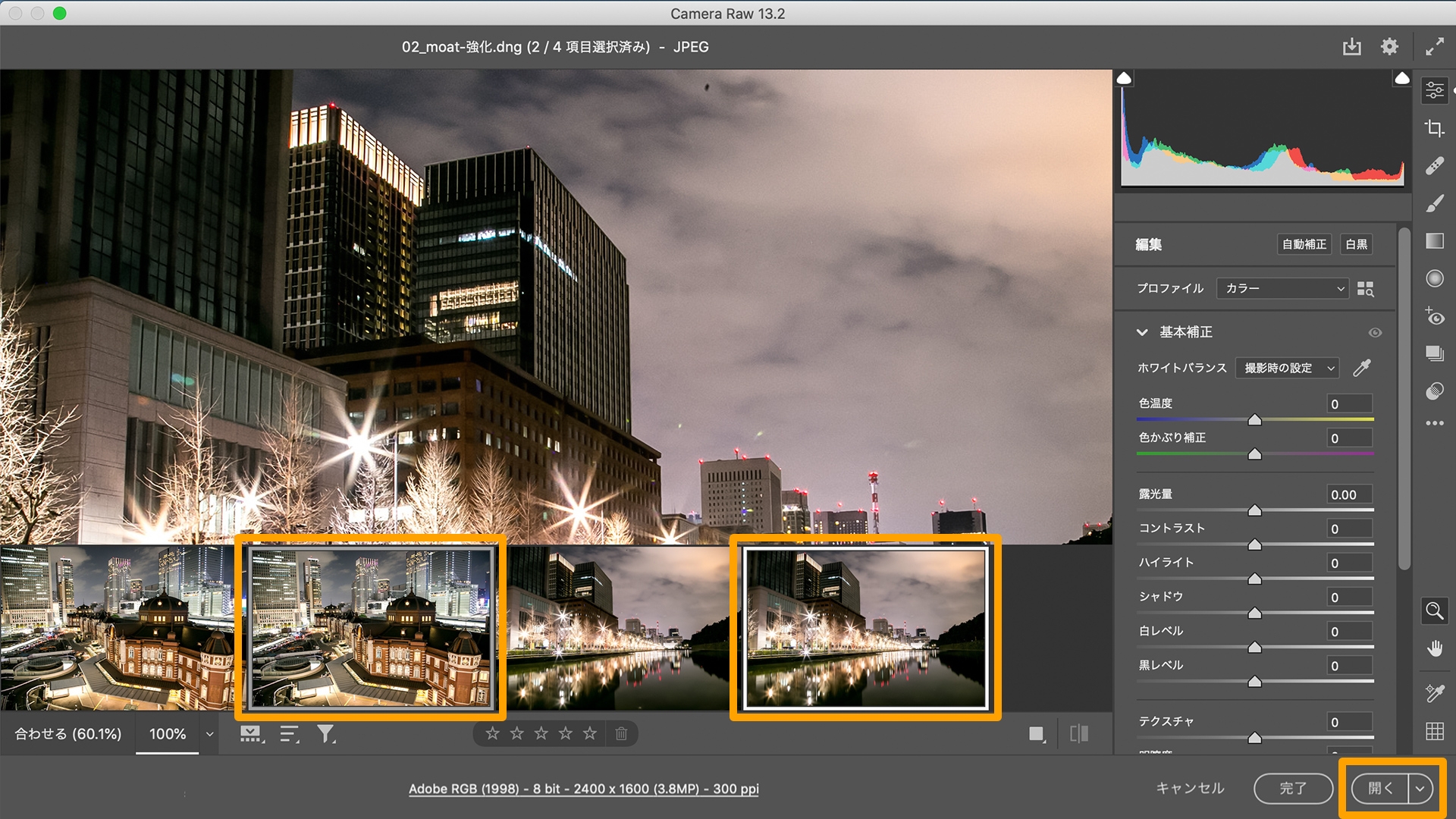This screenshot has width=1456, height=819.
Task: Choose the Adjustment Brush tool
Action: 1434,204
